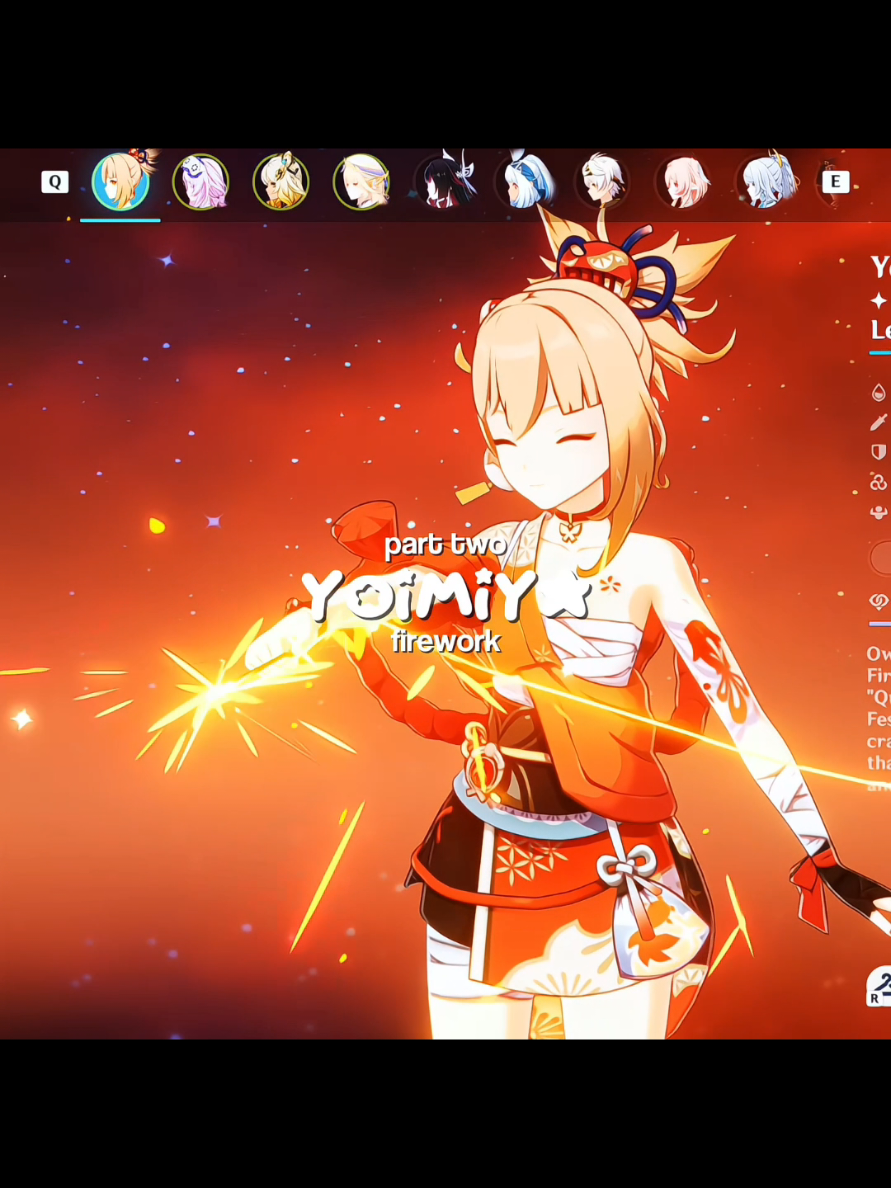Screen dimensions: 891x1188
Task: Select the white-blonde avatar with gold hair ornament
Action: click(281, 182)
